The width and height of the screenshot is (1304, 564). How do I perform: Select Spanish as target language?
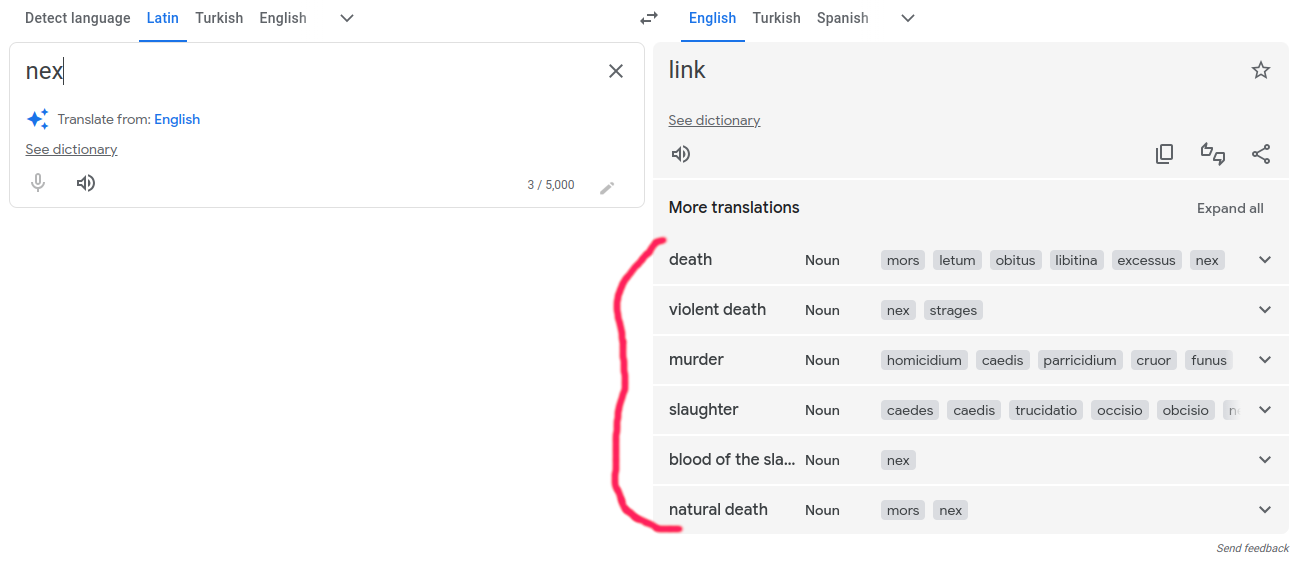coord(843,18)
